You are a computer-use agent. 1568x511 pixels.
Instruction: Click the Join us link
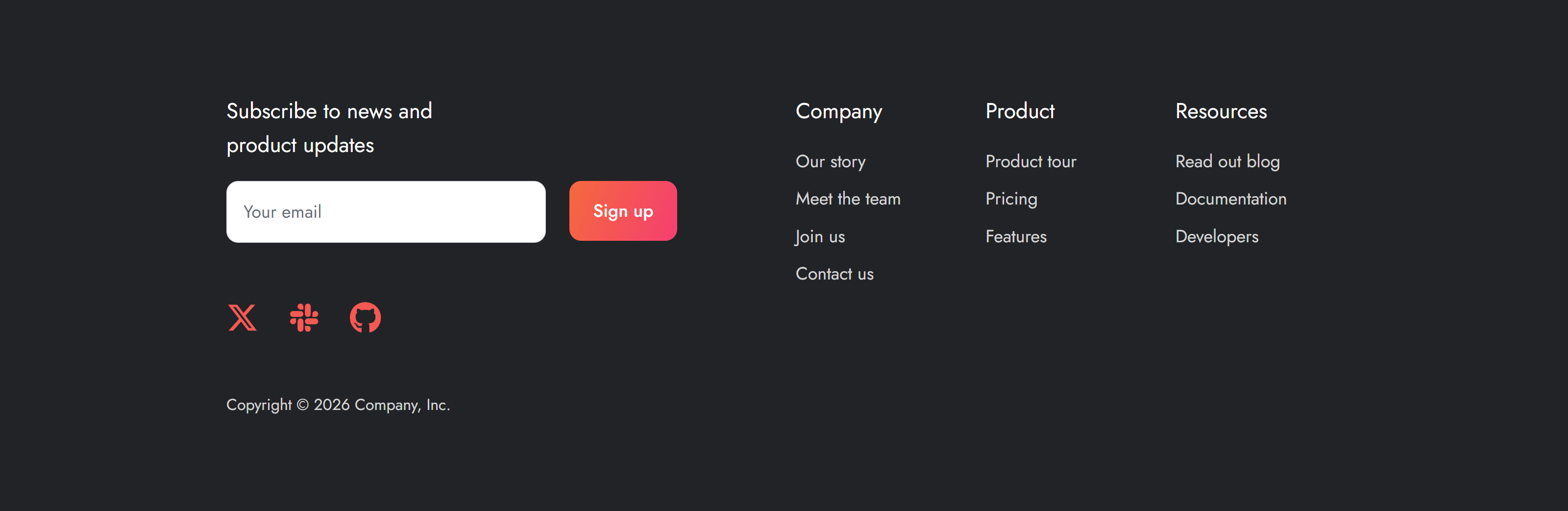[820, 236]
